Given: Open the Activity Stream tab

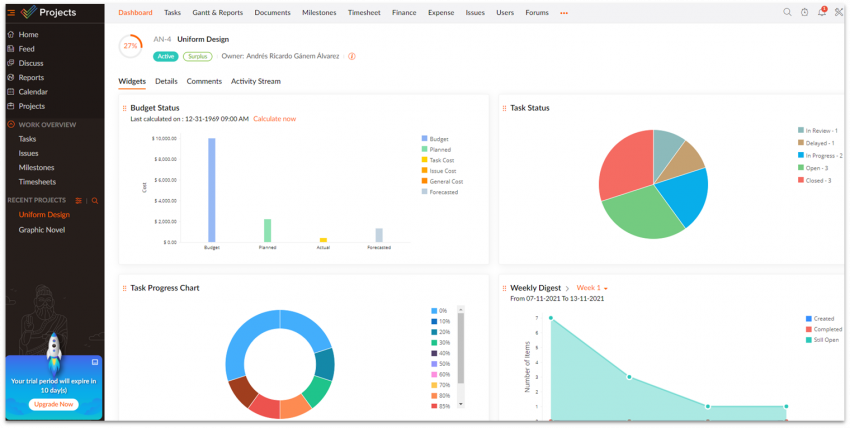Looking at the screenshot, I should click(255, 81).
